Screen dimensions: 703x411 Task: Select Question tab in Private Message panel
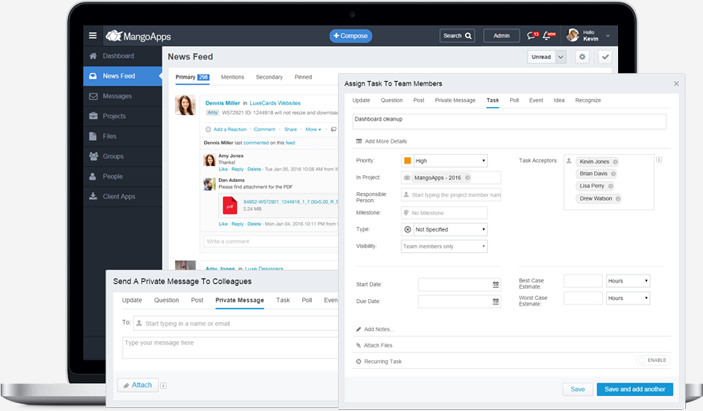coord(166,300)
